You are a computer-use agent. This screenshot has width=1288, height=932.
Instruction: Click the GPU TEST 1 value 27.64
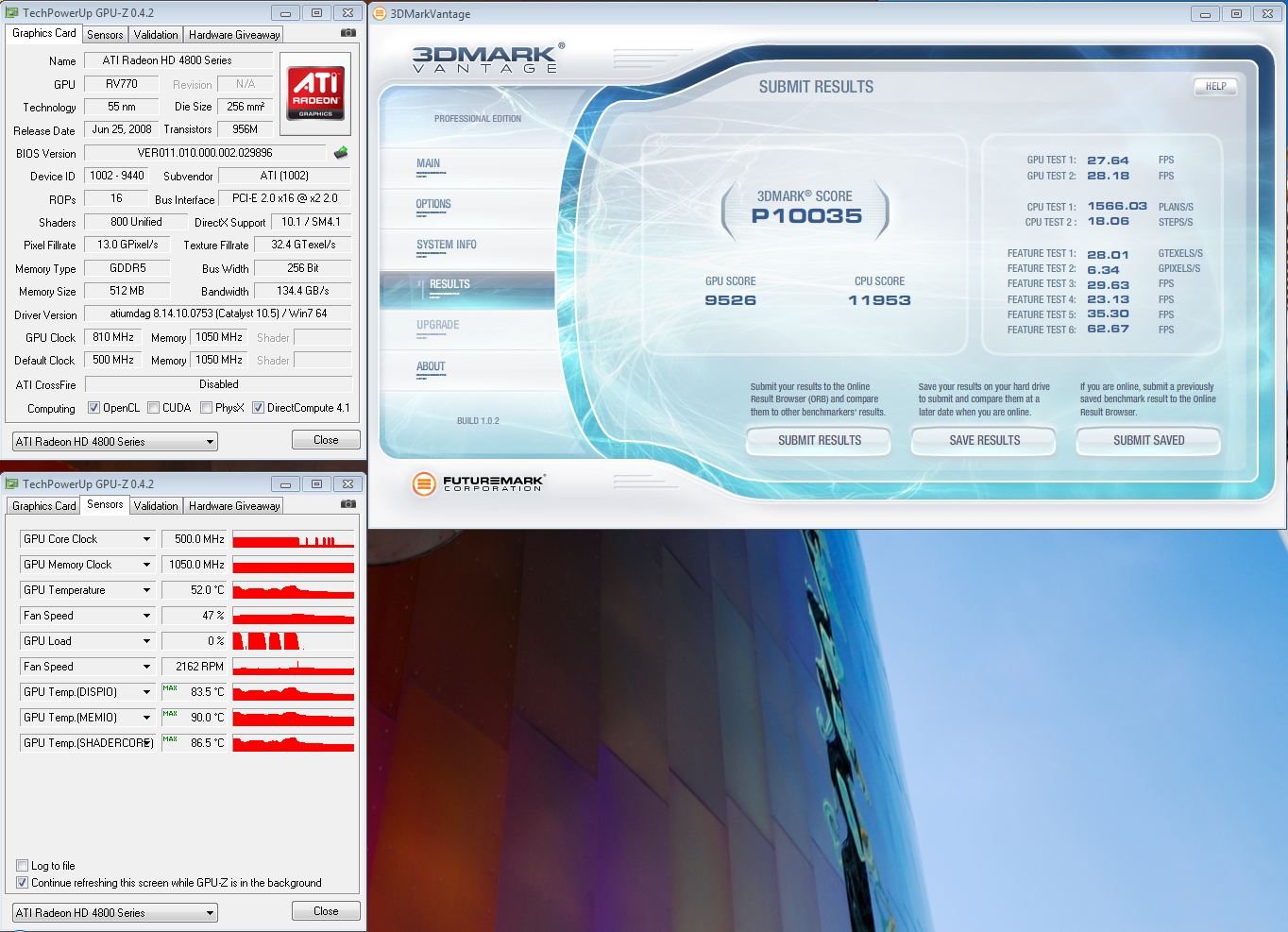pos(1108,161)
